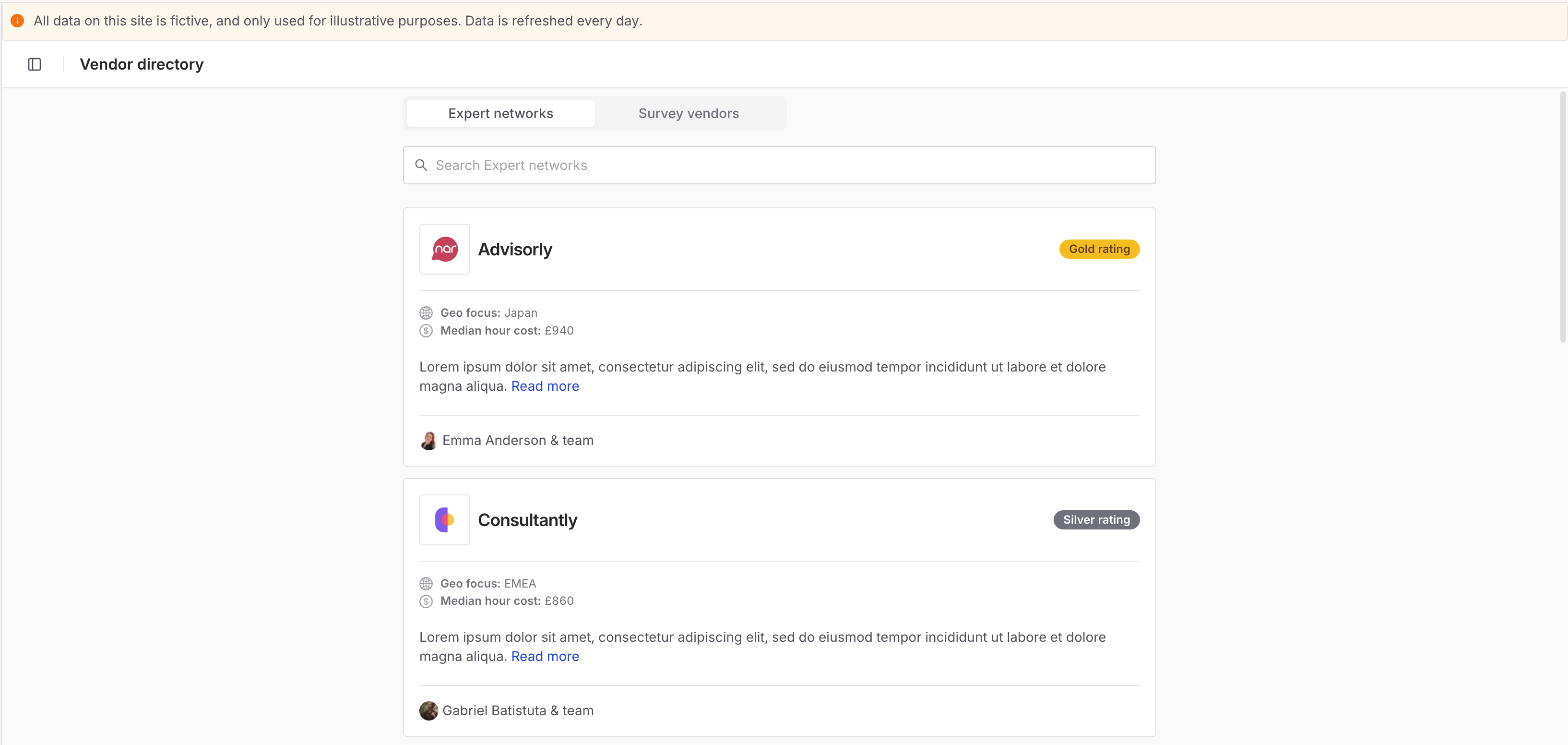Image resolution: width=1568 pixels, height=745 pixels.
Task: Click the Advisorly logo icon
Action: click(444, 249)
